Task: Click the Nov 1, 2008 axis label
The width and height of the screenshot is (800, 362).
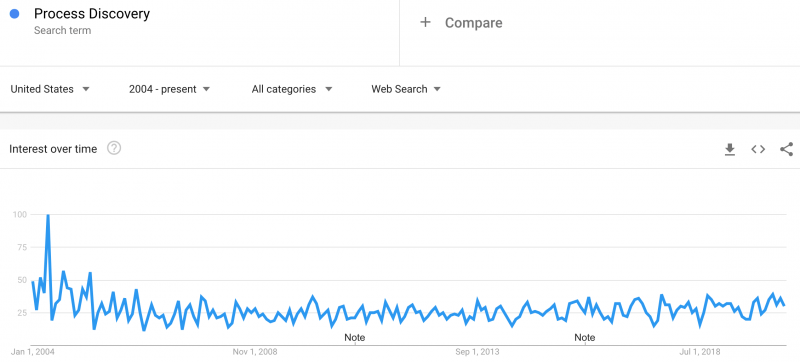Action: (x=255, y=352)
